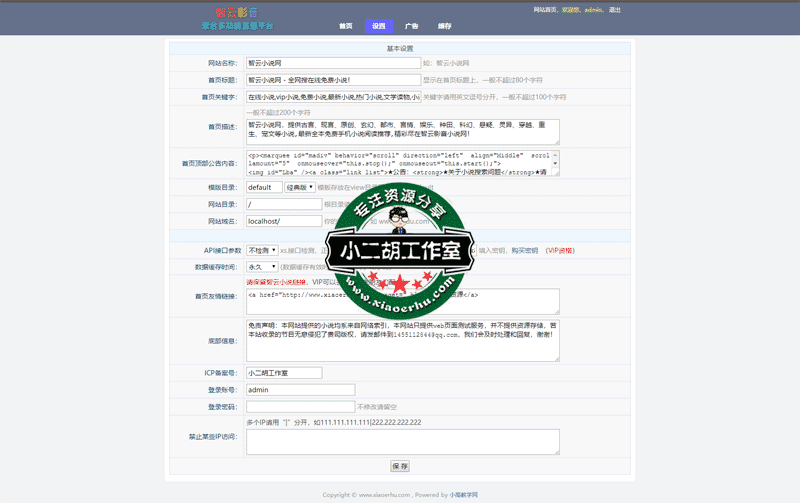Switch to the 缓存 navigation tab
The image size is (800, 503).
coord(444,26)
